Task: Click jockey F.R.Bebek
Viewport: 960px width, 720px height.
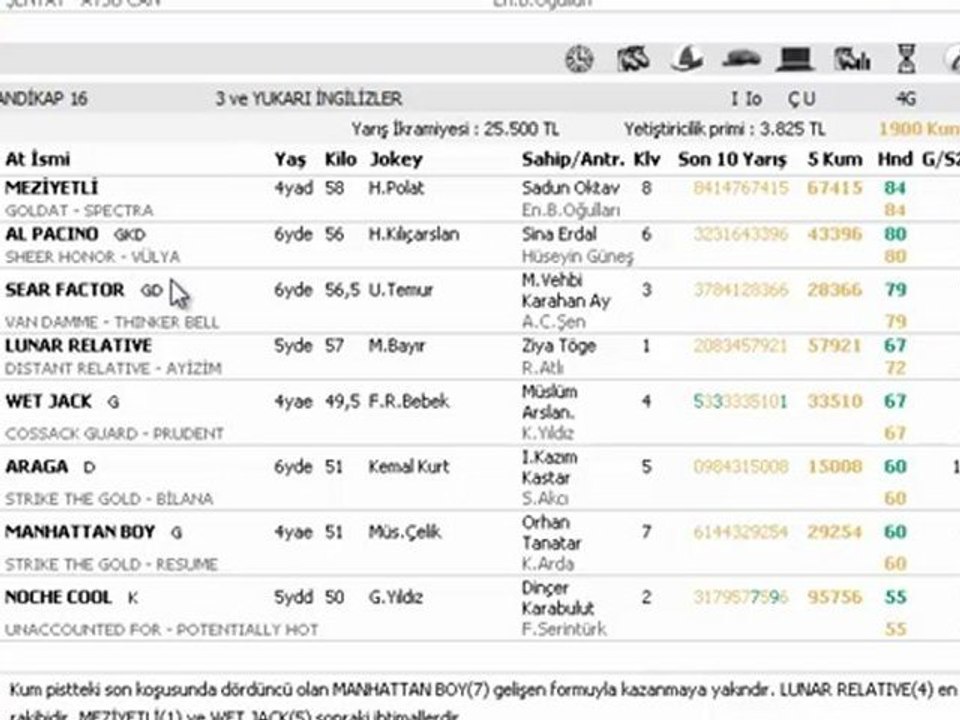Action: [x=408, y=401]
